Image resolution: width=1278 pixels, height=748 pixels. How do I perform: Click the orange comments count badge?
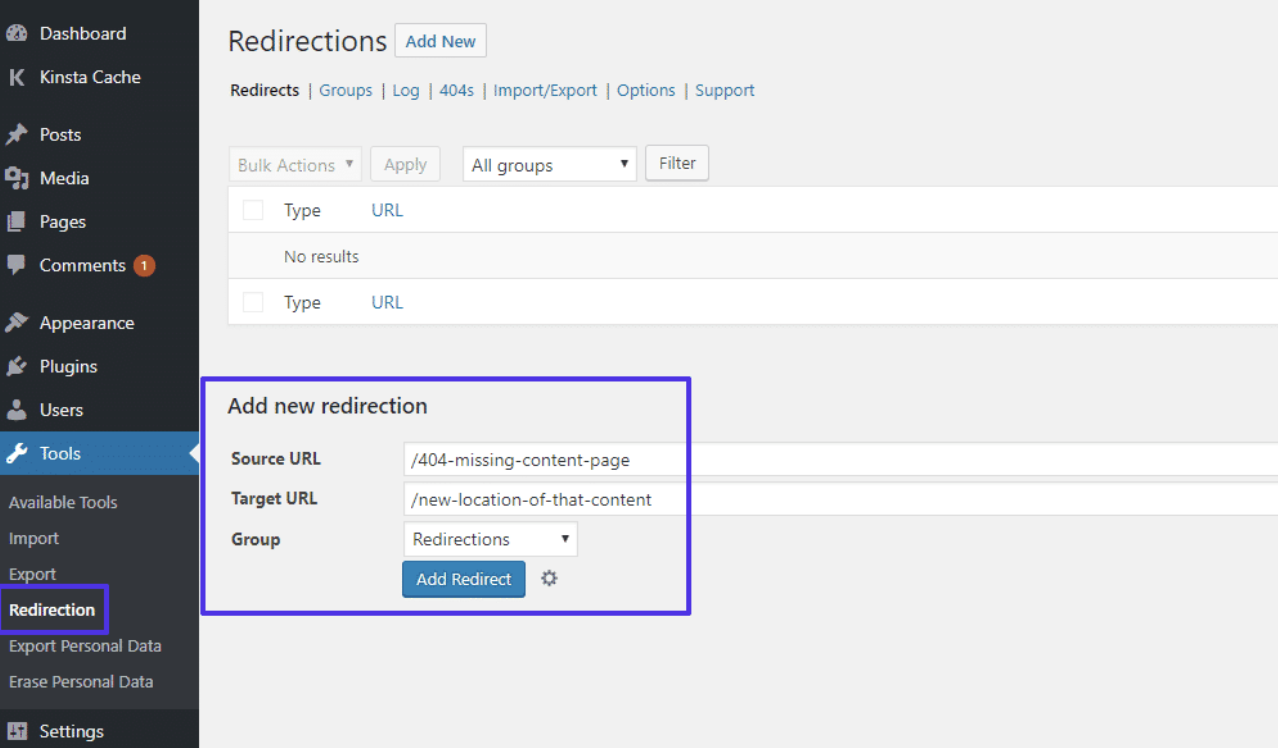pyautogui.click(x=144, y=266)
